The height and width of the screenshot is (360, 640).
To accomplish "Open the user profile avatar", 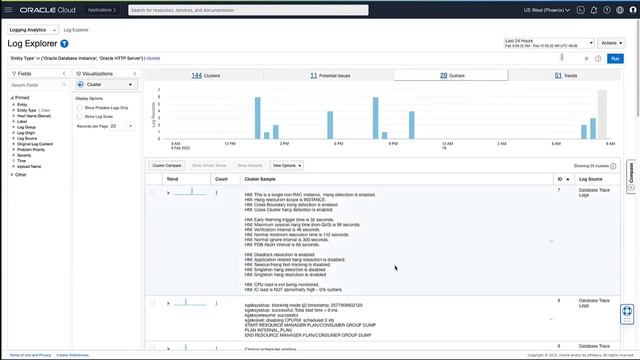I will tap(633, 10).
